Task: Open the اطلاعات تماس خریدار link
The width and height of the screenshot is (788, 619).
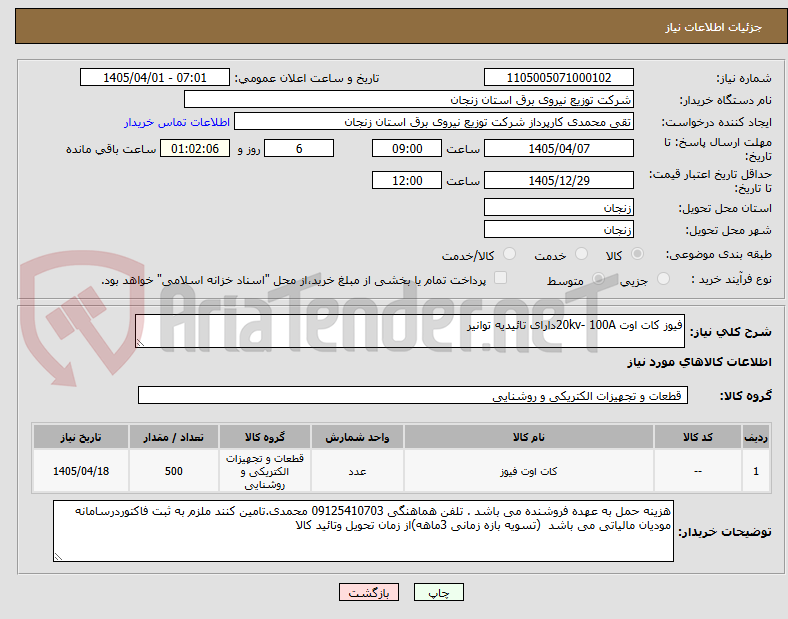Action: [177, 122]
